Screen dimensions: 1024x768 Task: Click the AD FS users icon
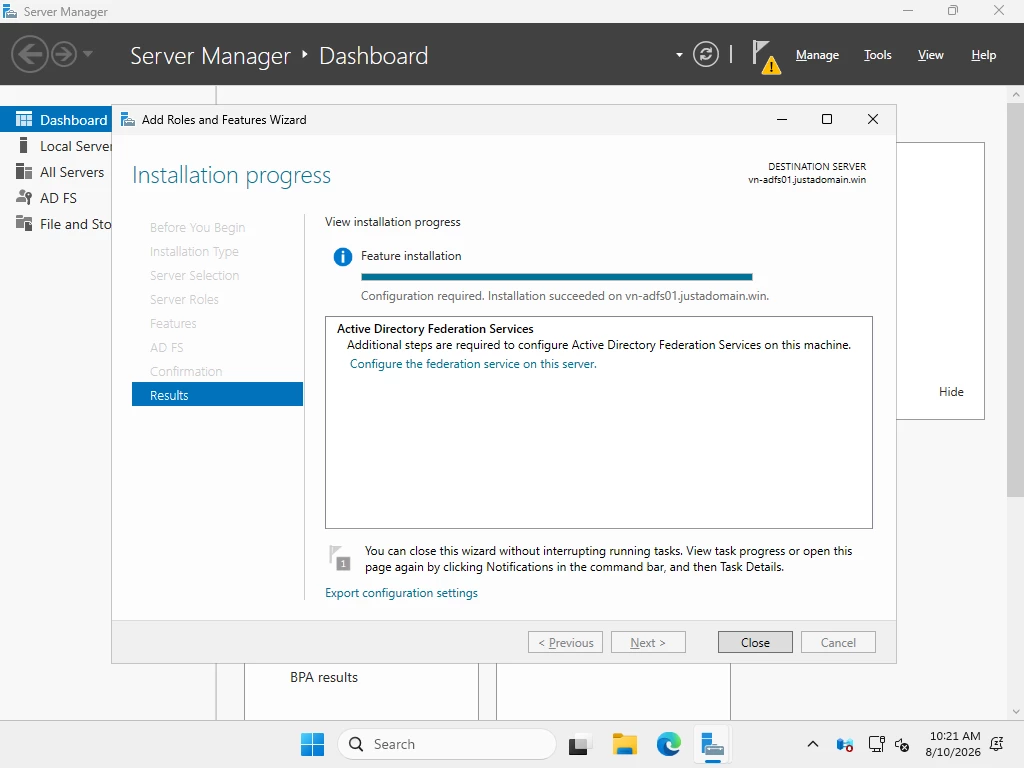click(x=24, y=197)
